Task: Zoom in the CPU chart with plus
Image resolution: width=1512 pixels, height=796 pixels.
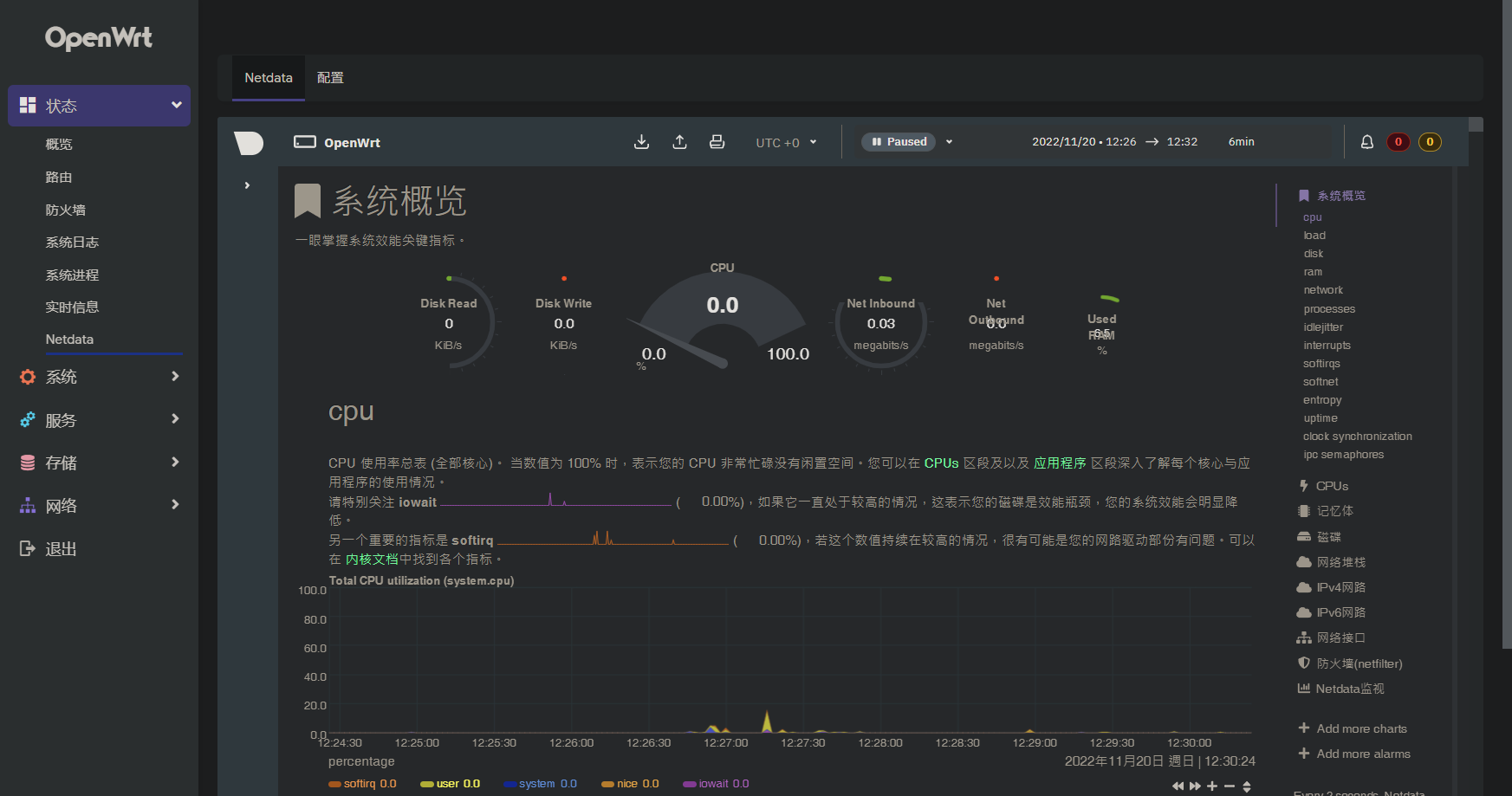Action: pos(1212,786)
